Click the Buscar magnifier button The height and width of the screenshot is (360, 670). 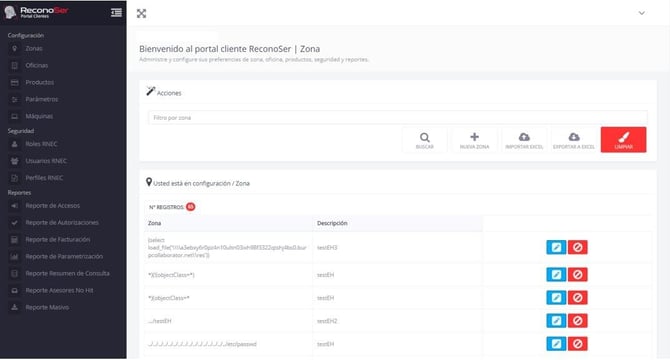[x=424, y=140]
